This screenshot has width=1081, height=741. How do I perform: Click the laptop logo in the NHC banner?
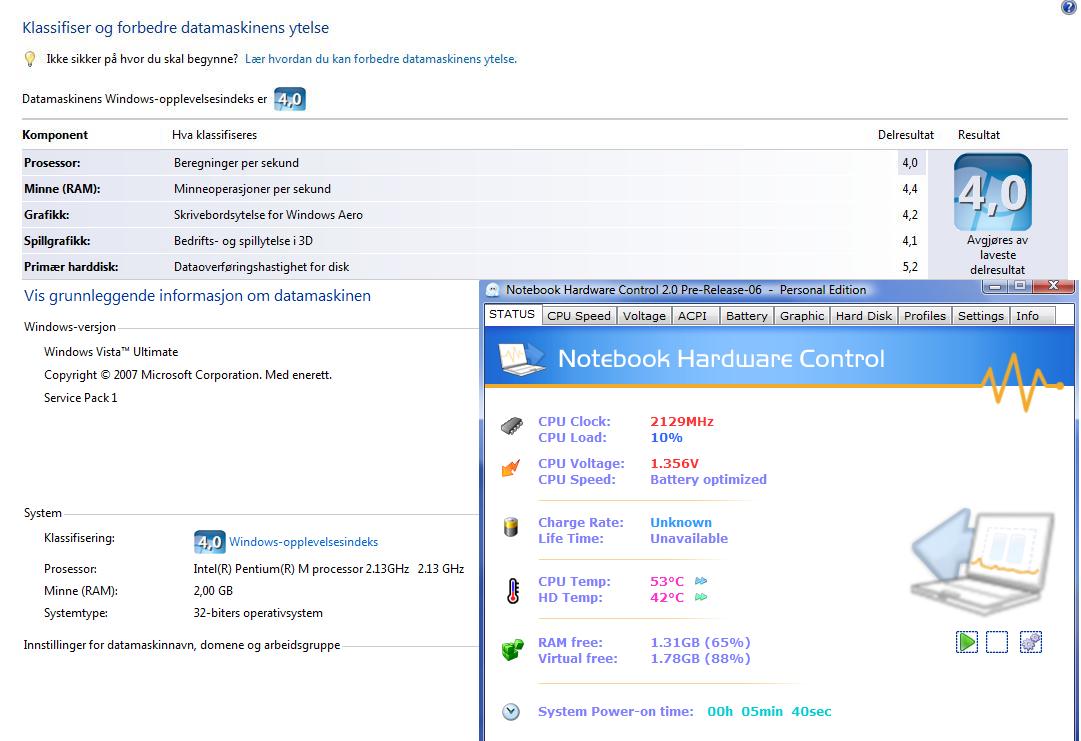[x=521, y=359]
